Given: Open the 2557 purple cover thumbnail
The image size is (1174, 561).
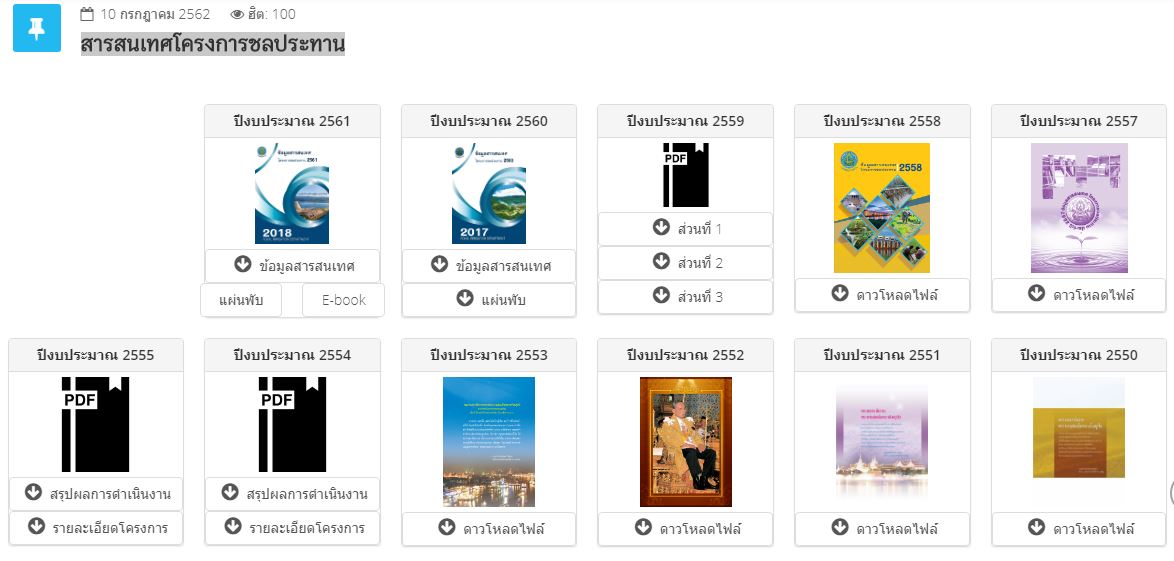Looking at the screenshot, I should 1079,208.
